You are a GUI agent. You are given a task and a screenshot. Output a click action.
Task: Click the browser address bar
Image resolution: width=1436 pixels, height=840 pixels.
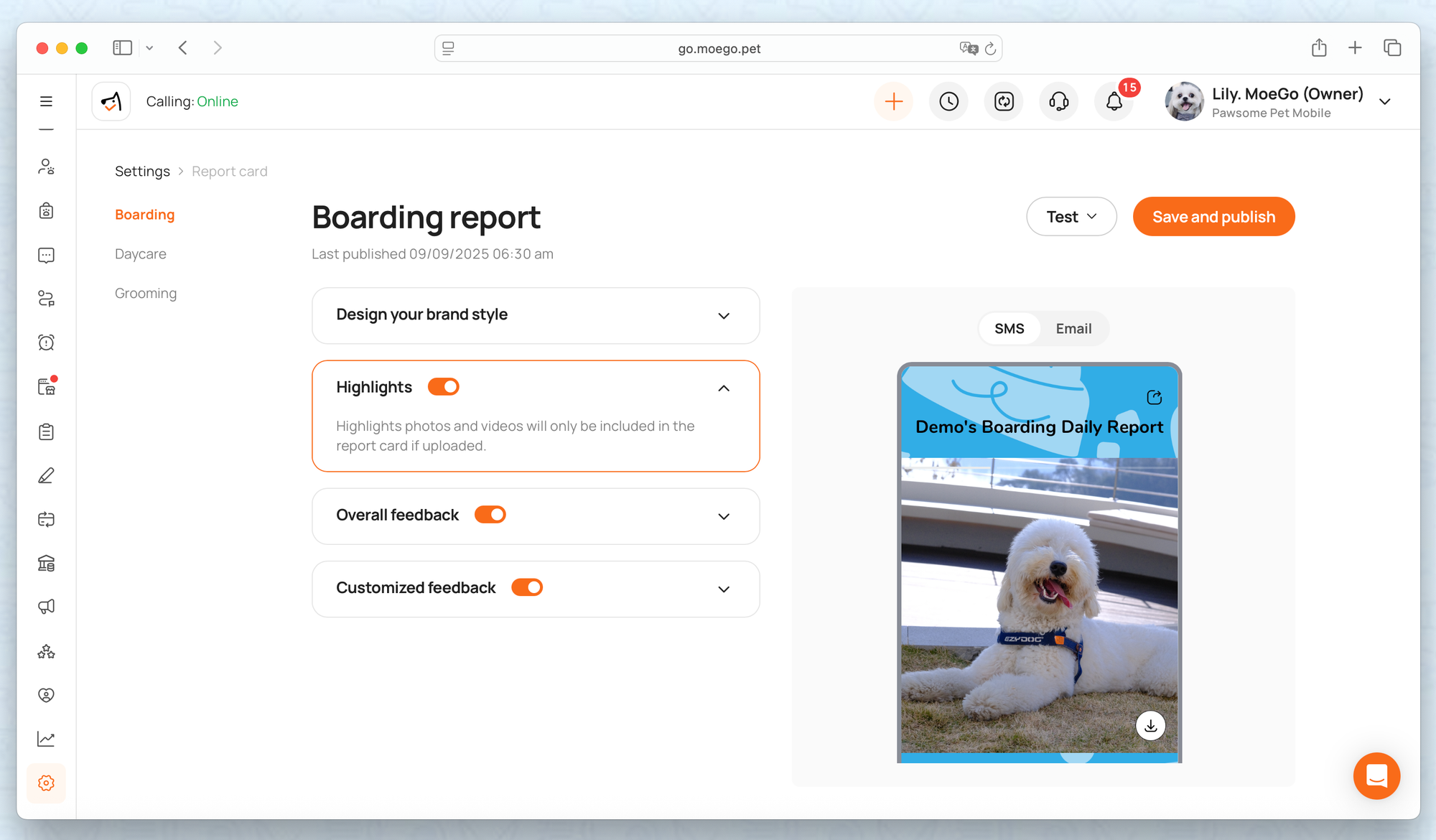pos(718,49)
